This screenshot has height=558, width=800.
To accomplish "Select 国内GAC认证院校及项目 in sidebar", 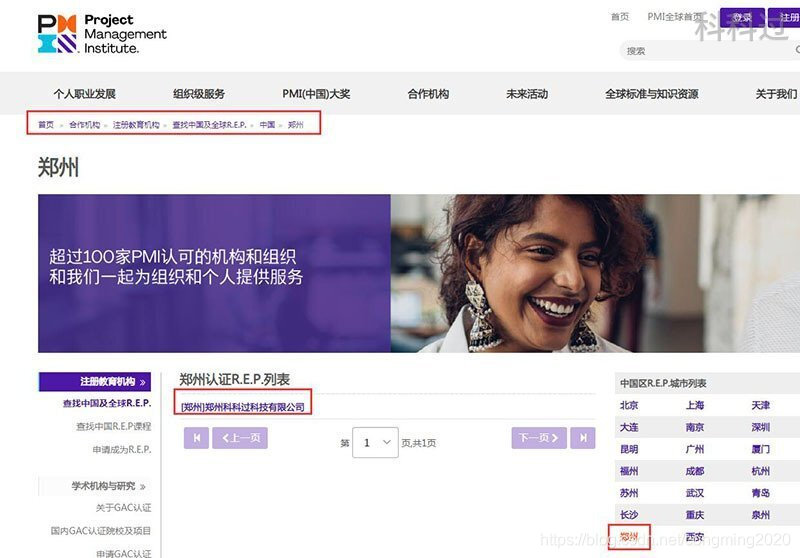I will [101, 531].
